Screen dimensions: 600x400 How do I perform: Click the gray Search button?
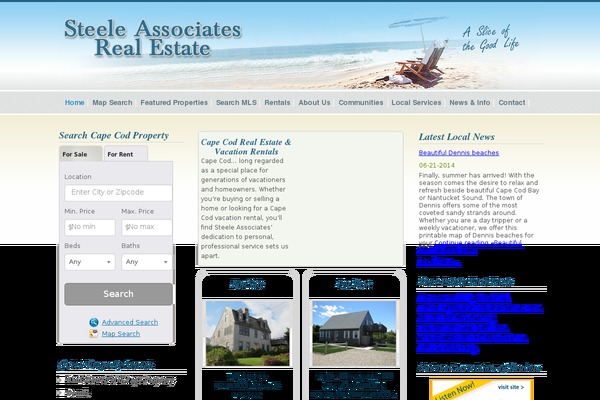118,294
